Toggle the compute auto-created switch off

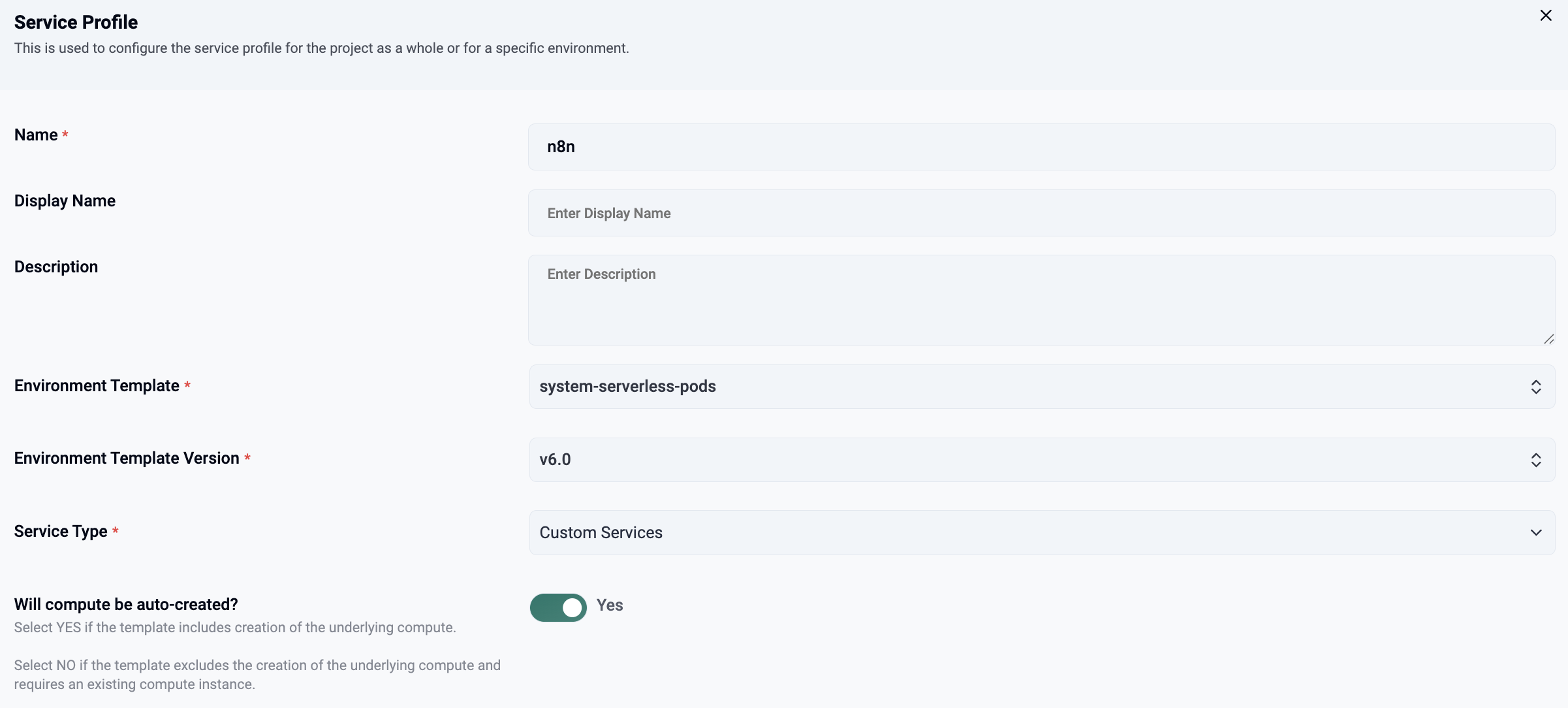click(558, 607)
